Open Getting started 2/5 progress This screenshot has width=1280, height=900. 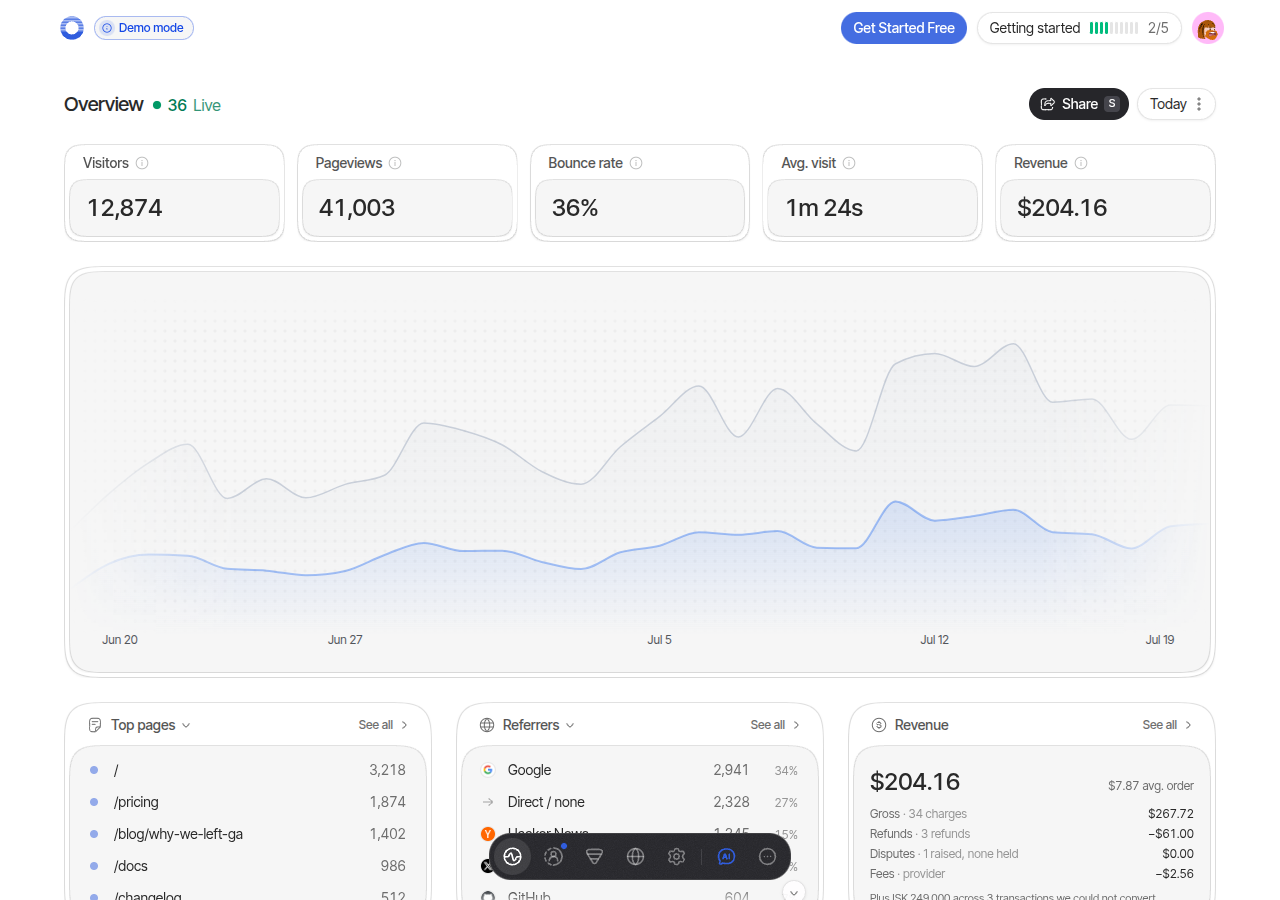click(1079, 28)
